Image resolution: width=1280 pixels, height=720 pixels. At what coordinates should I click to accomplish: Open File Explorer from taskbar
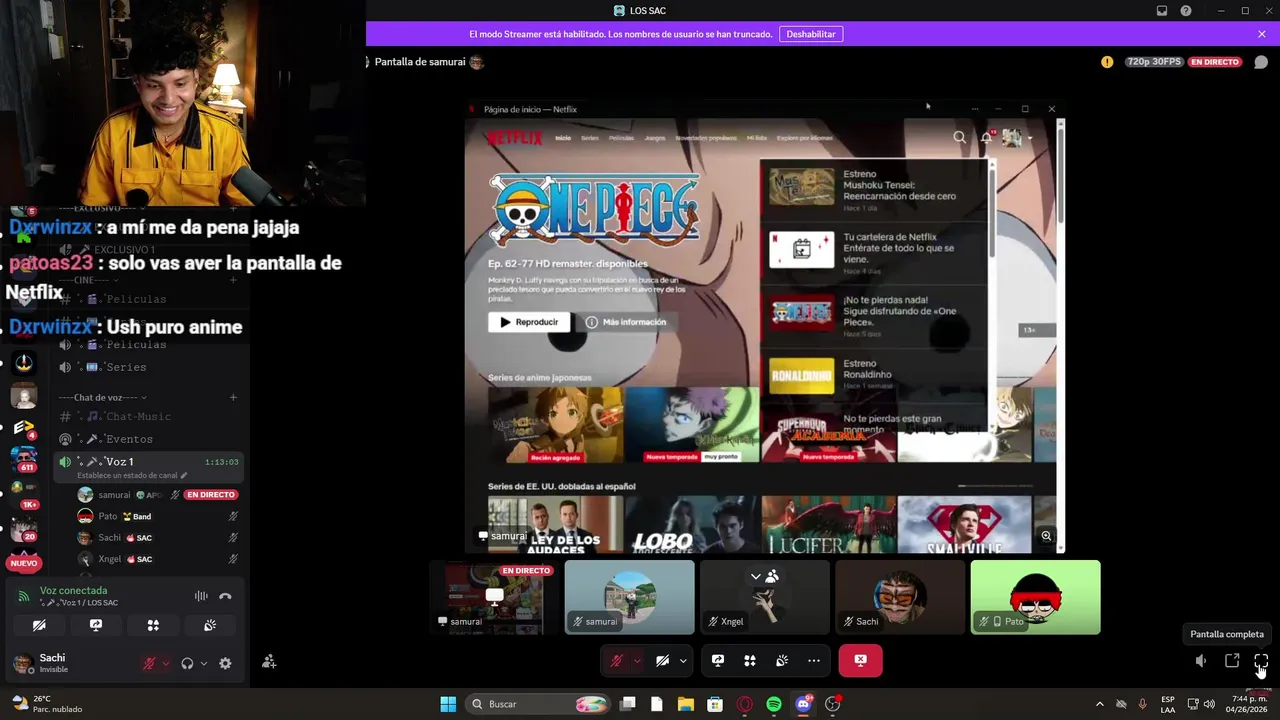[x=686, y=704]
